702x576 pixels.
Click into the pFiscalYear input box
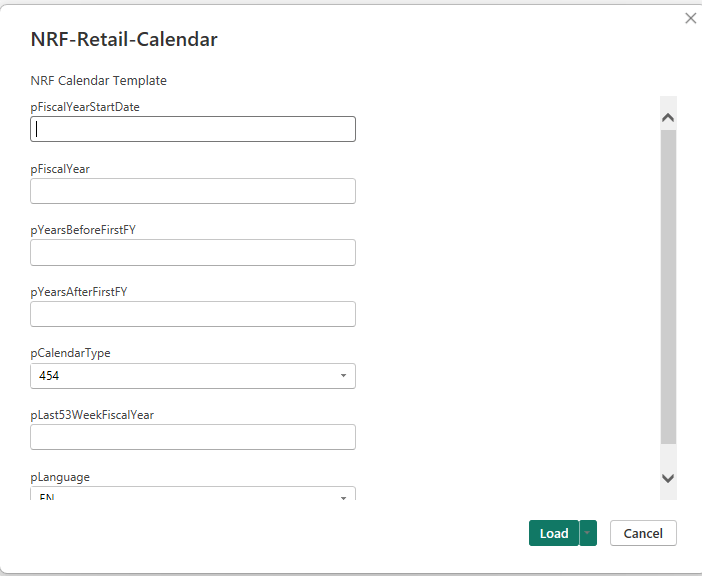[193, 191]
